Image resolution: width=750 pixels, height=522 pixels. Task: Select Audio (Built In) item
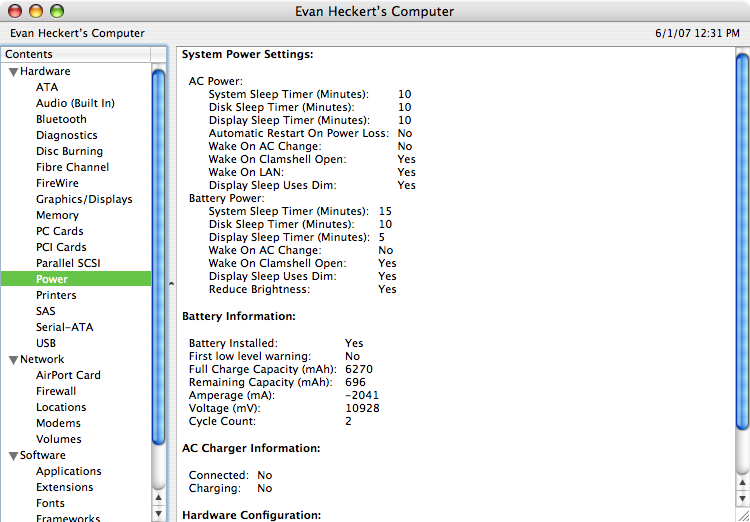point(75,103)
